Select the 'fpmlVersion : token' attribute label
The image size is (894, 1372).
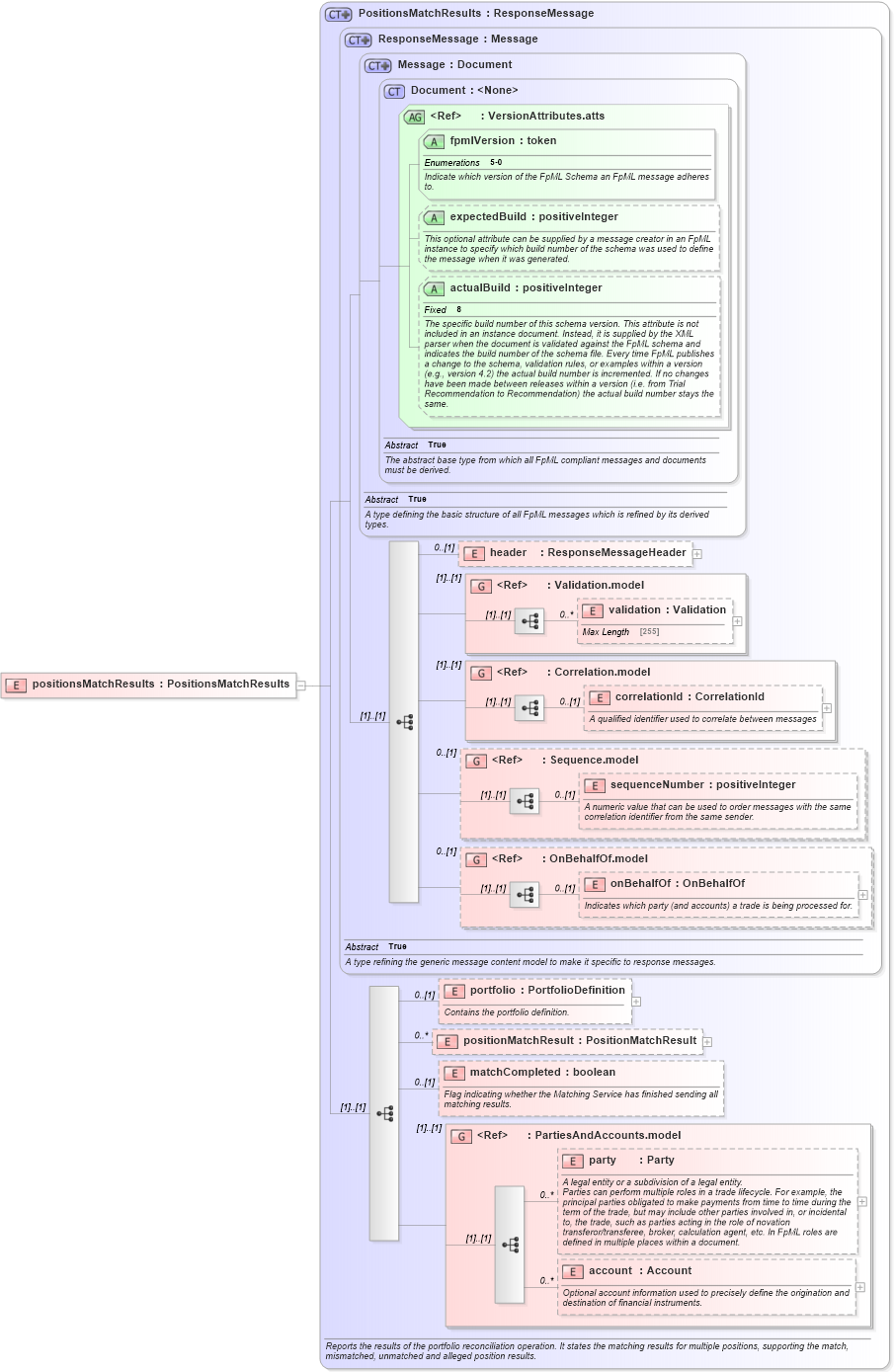click(503, 141)
